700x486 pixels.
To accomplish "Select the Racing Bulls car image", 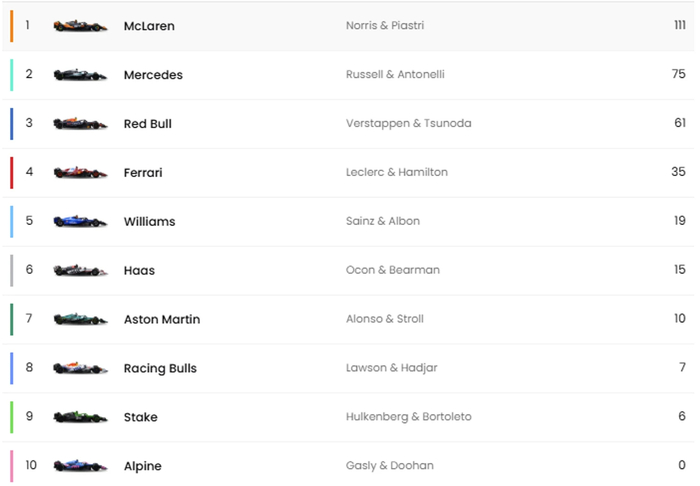I will [x=80, y=368].
